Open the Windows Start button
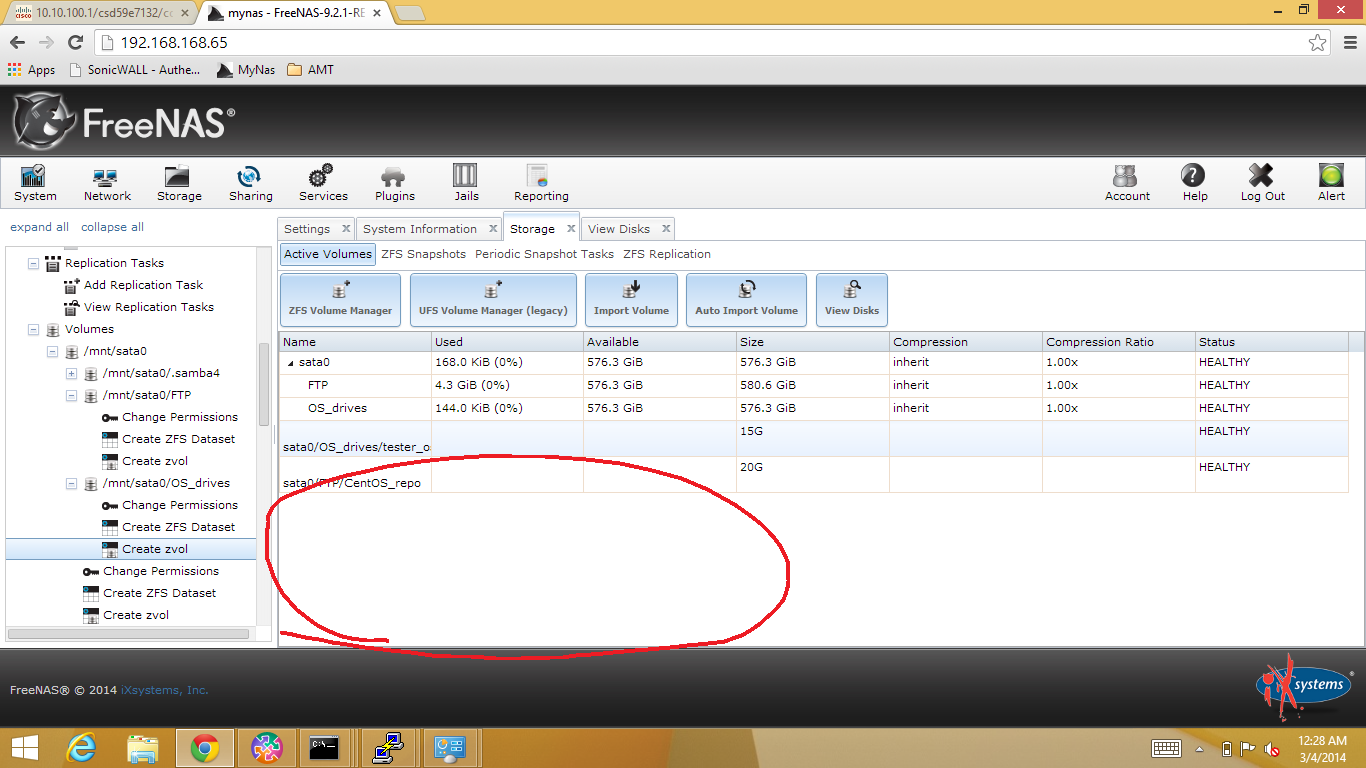This screenshot has width=1366, height=768. [24, 748]
